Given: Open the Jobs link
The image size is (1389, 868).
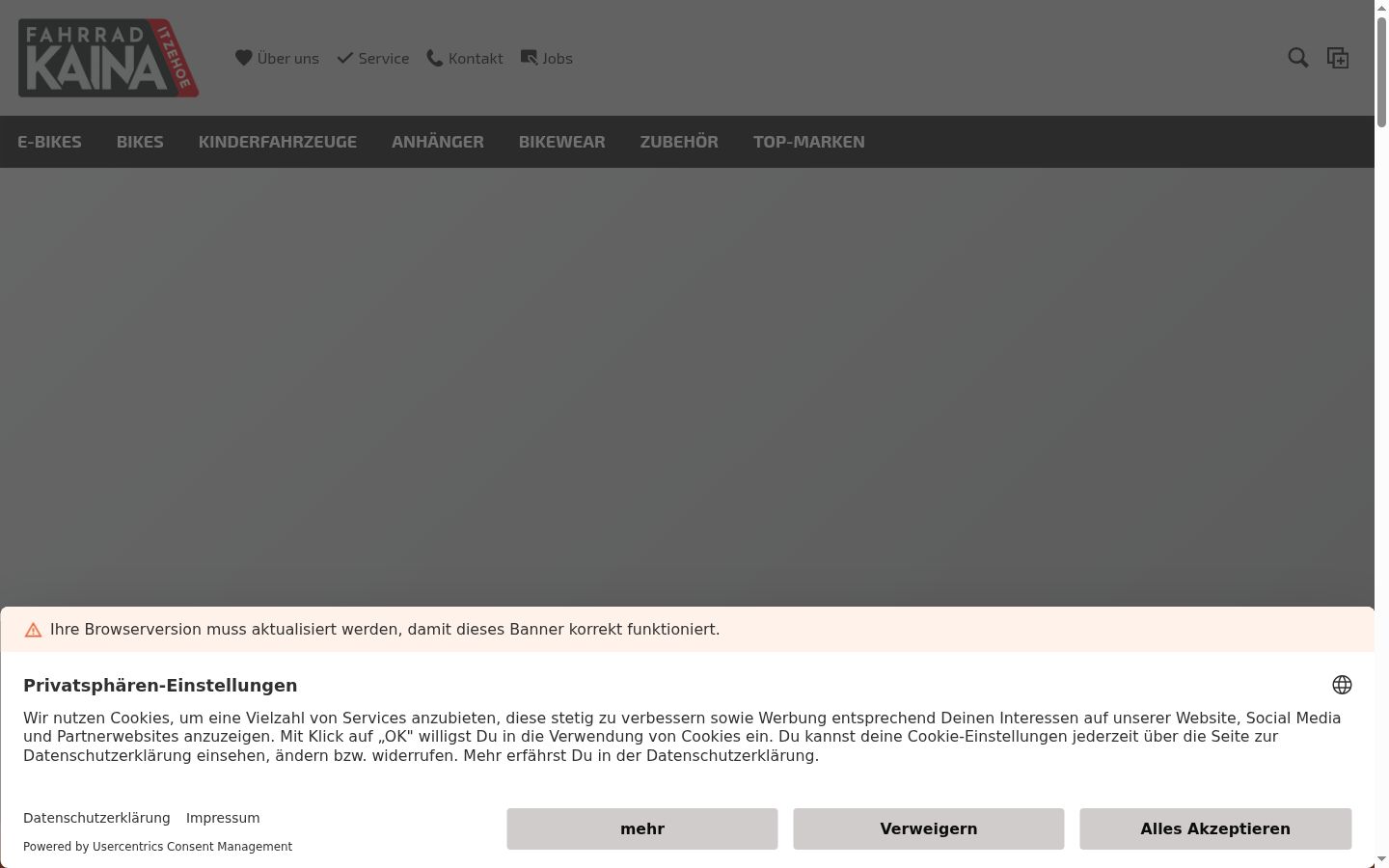Looking at the screenshot, I should (x=547, y=59).
